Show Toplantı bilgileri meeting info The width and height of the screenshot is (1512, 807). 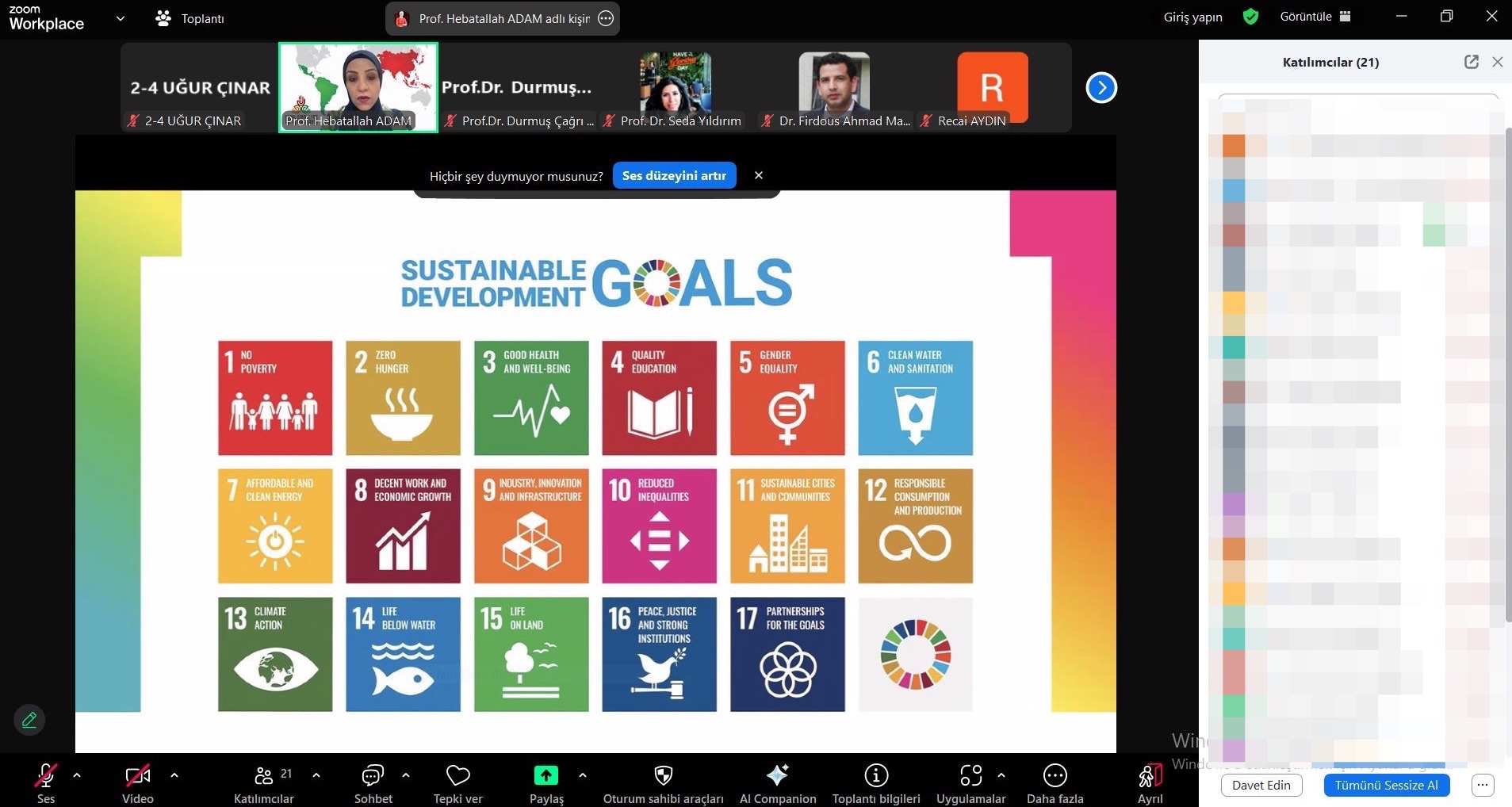coord(876,783)
